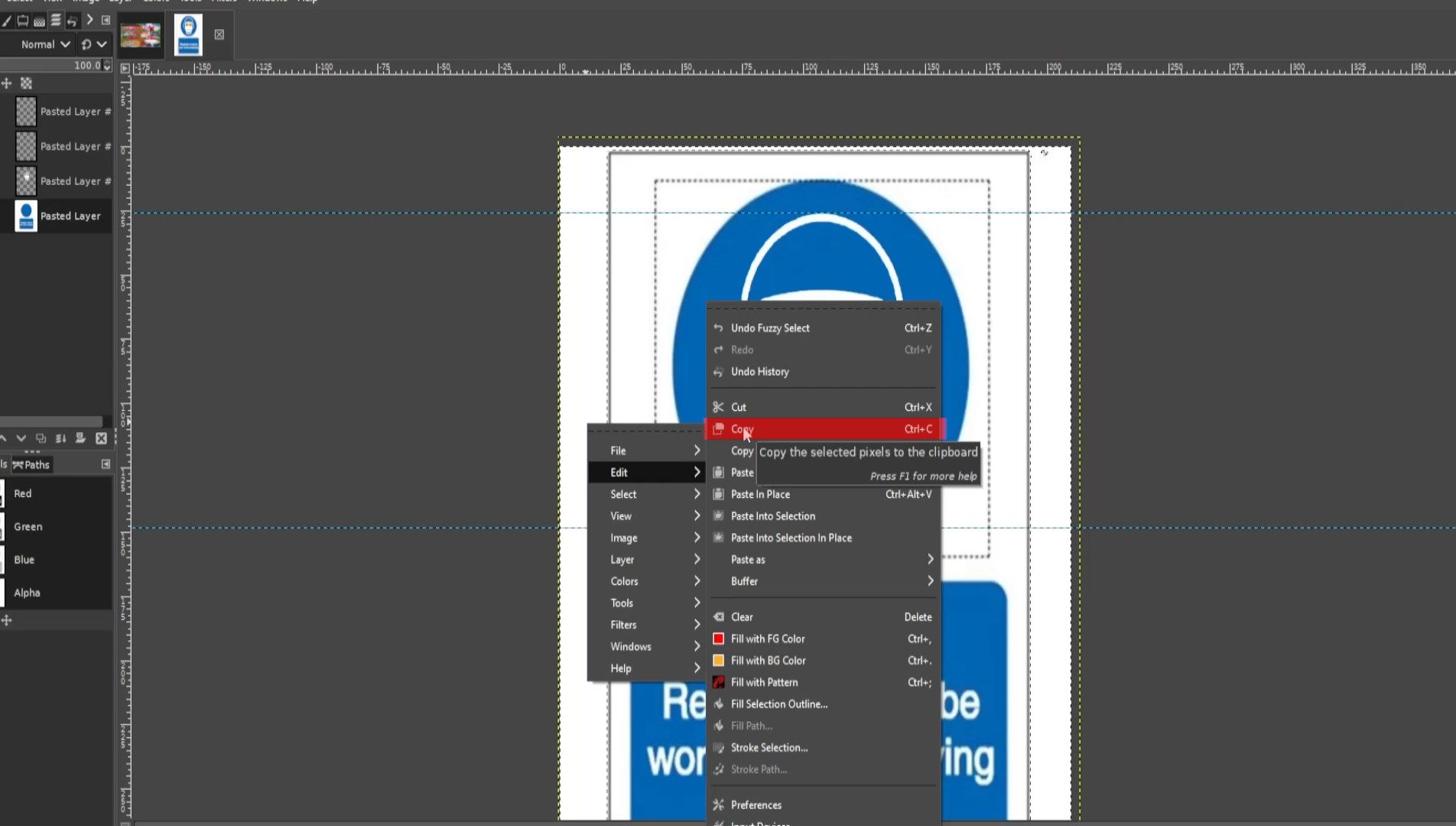Expand the Help submenu in context menu
The height and width of the screenshot is (826, 1456).
tap(646, 668)
